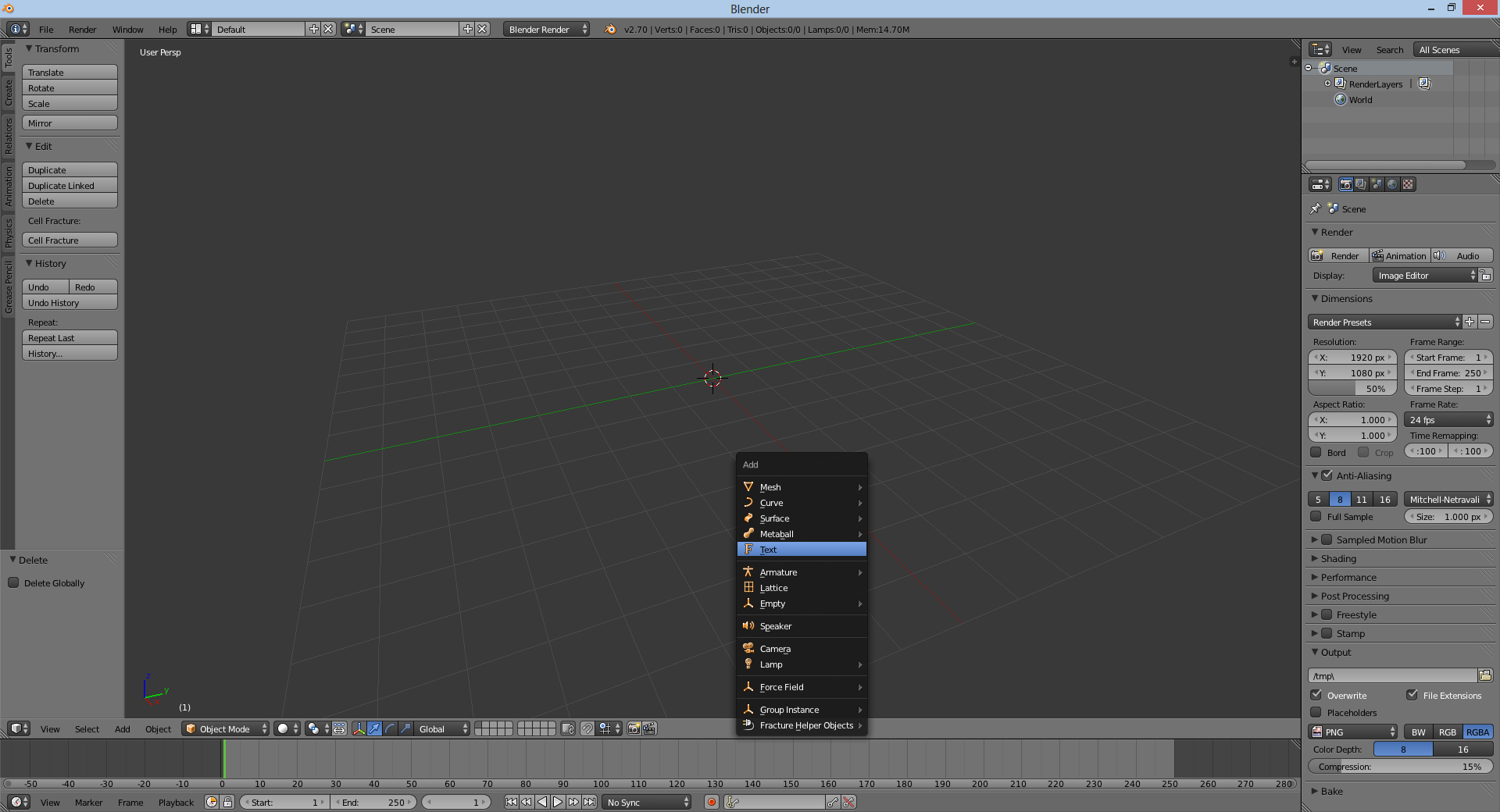Open the Object Mode dropdown
This screenshot has width=1500, height=812.
tap(224, 728)
